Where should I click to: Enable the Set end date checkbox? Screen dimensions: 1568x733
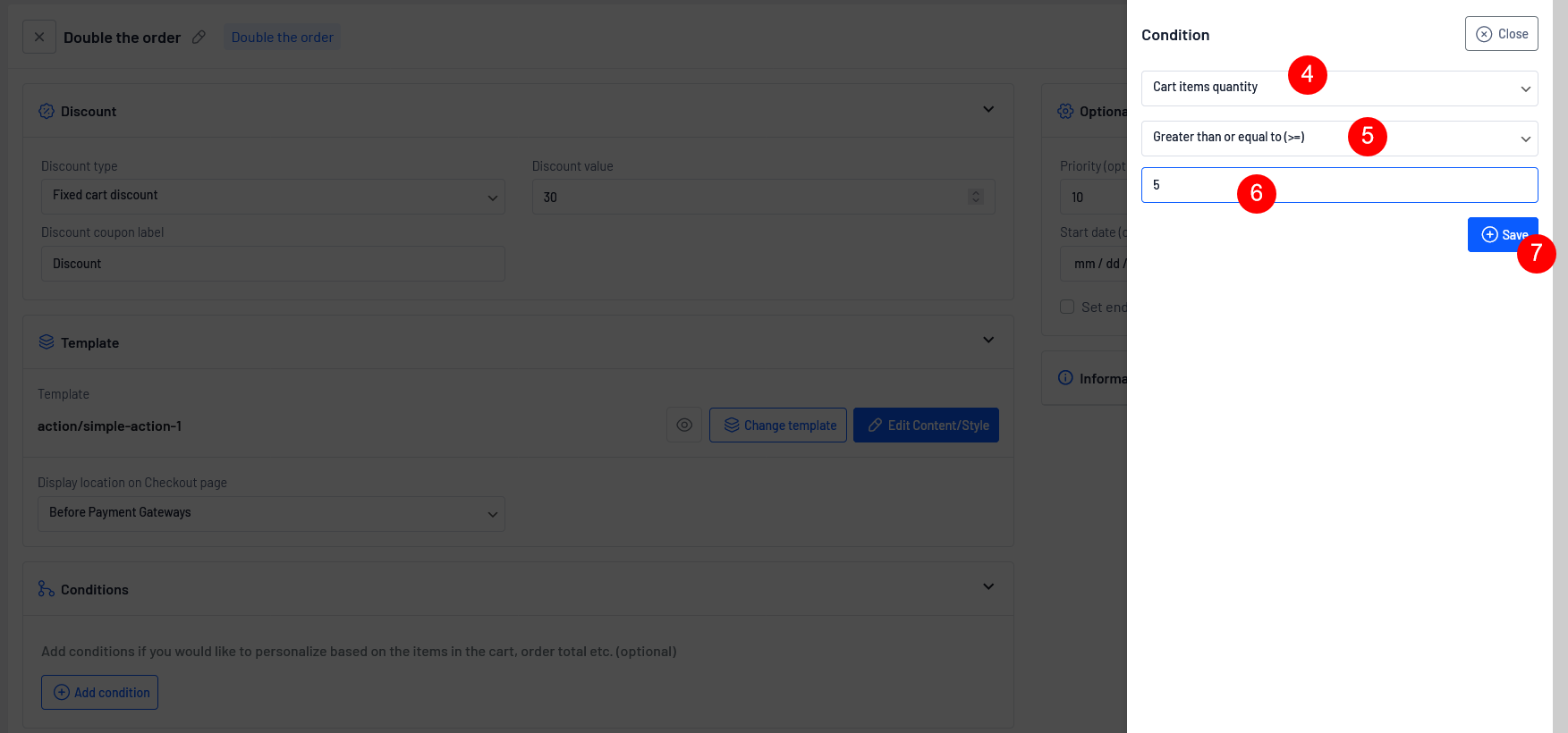point(1067,307)
